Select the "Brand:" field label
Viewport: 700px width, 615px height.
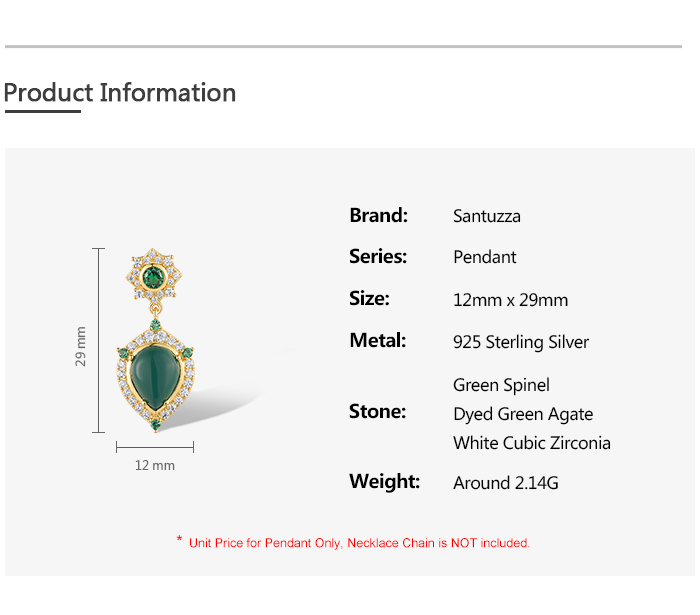click(x=378, y=215)
